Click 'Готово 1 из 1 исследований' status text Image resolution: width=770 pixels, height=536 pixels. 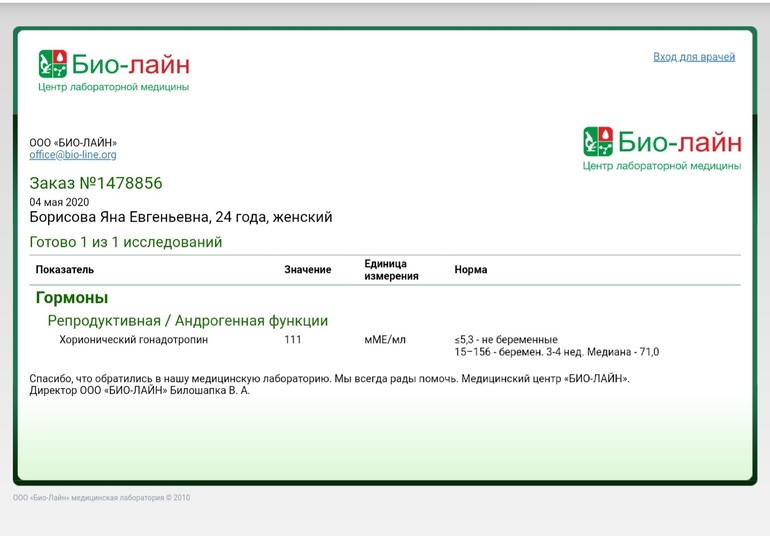point(126,242)
